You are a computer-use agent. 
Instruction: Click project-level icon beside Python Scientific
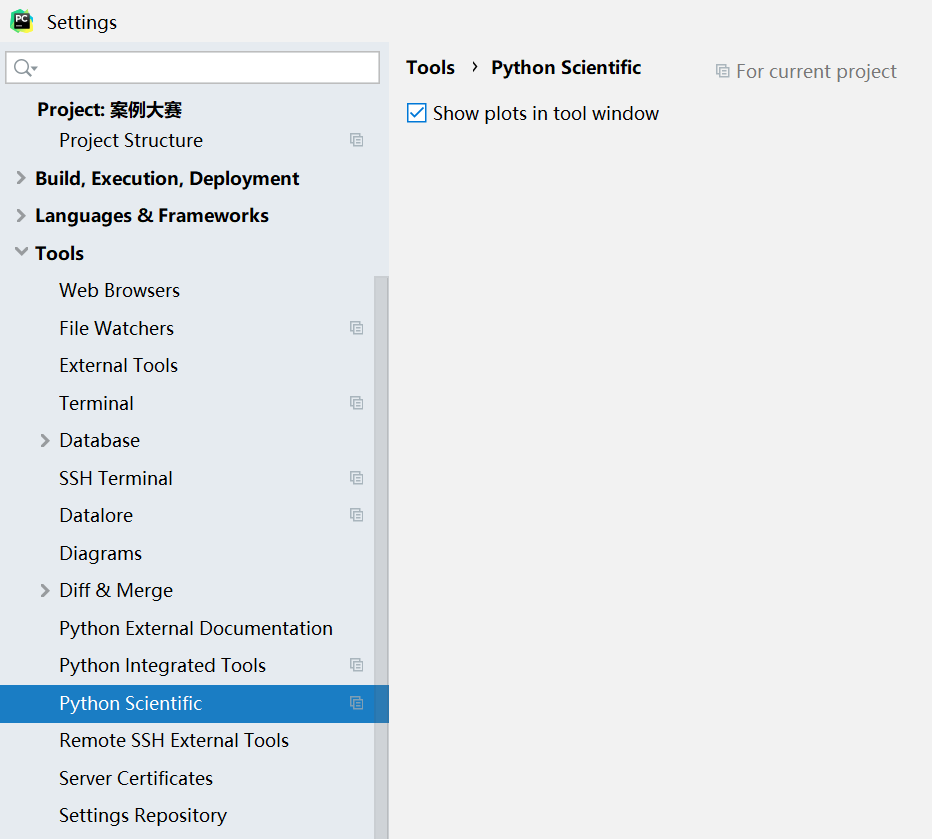pos(356,703)
